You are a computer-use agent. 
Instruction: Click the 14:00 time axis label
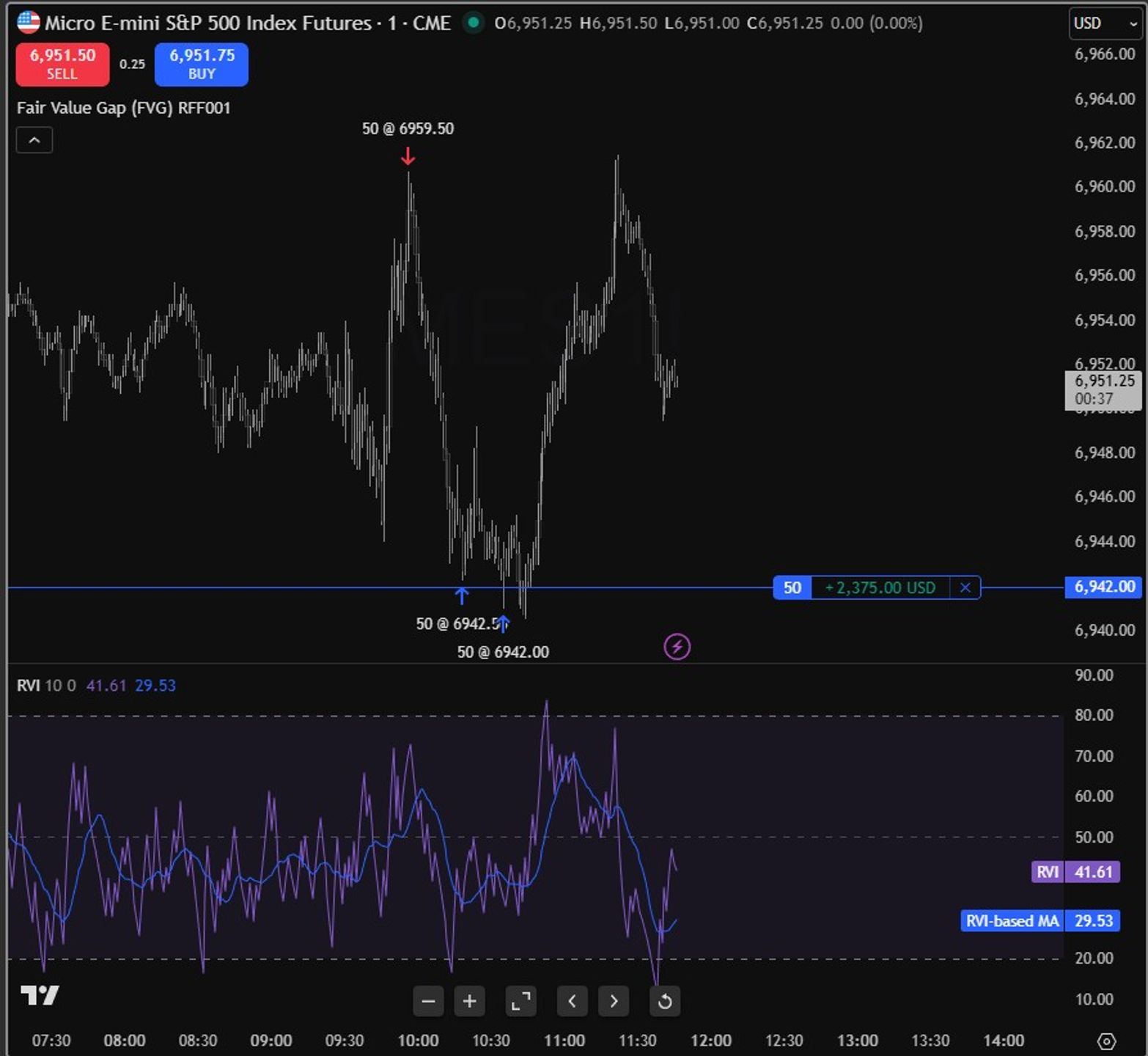[x=1004, y=1041]
